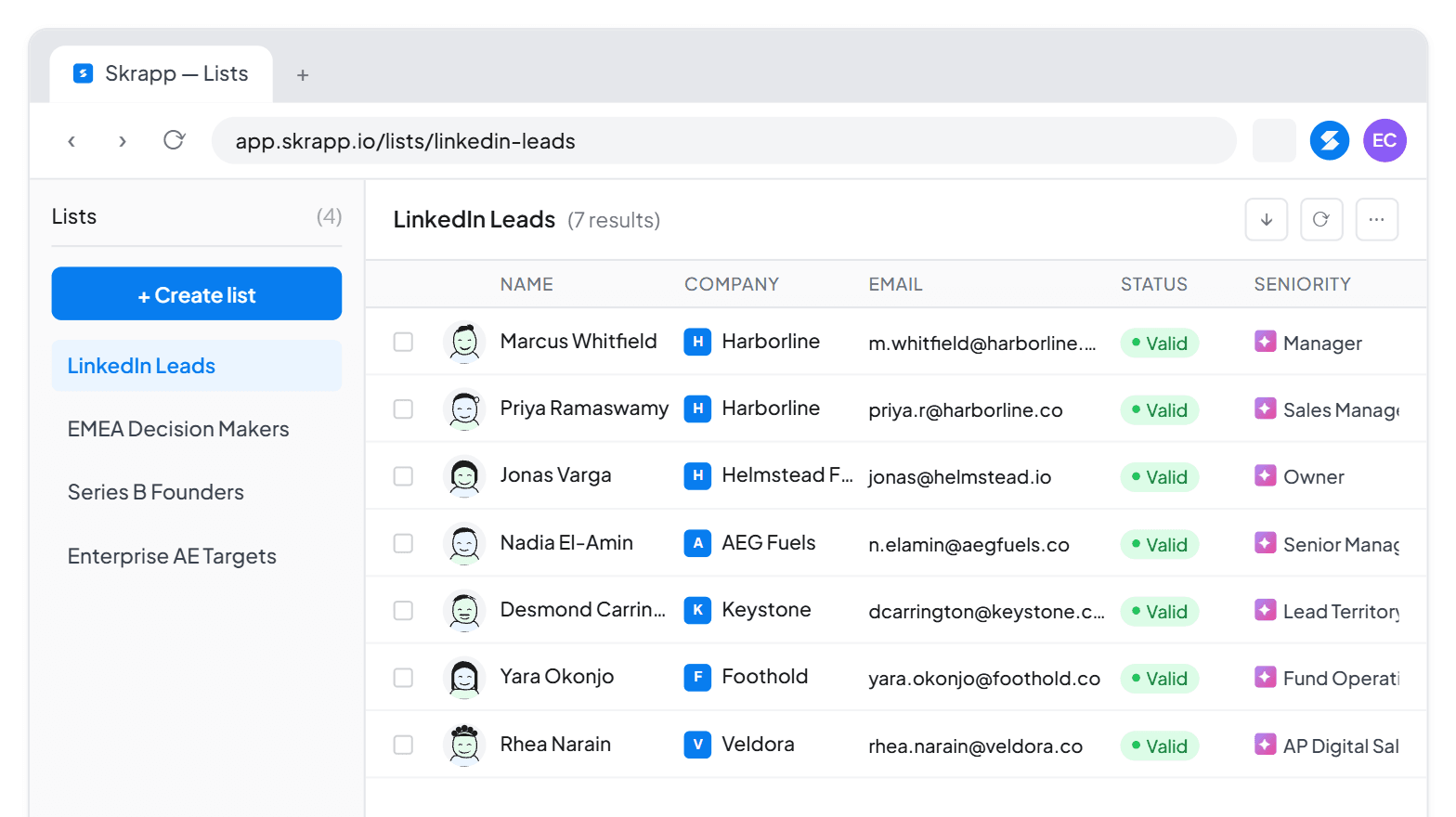Switch to the EMEA Decision Makers list
The image size is (1456, 817).
coord(197,429)
